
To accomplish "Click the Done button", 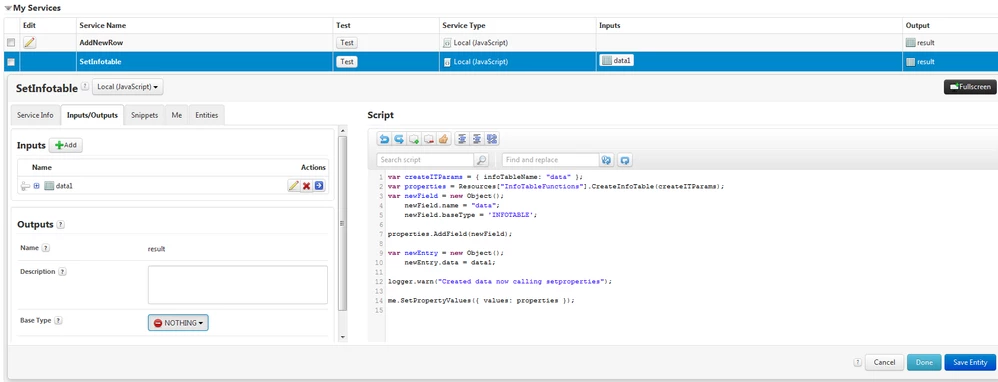I will [924, 362].
